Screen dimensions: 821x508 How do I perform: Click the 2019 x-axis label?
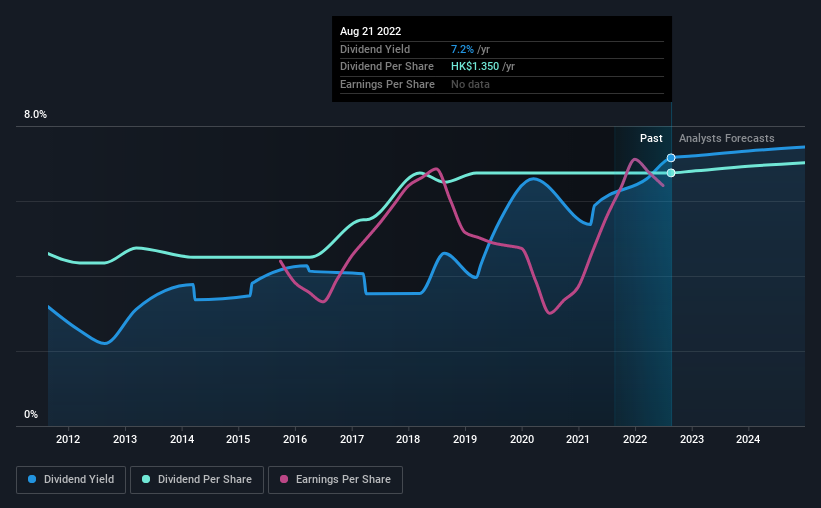(465, 439)
